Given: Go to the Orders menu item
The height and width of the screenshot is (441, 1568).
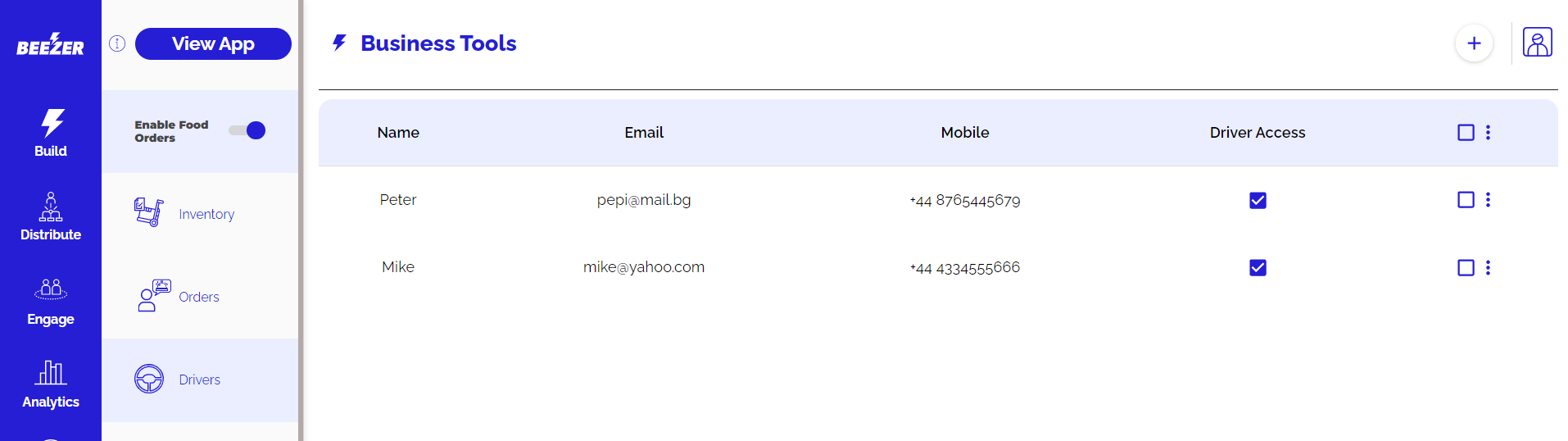Looking at the screenshot, I should pos(198,297).
